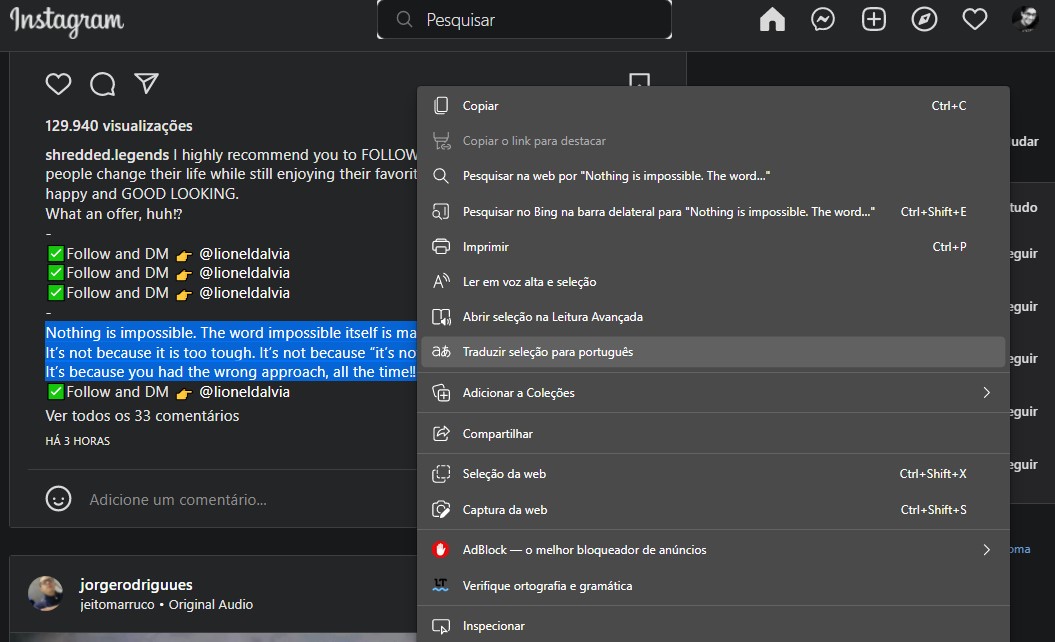Open comment bubble icon on post
The height and width of the screenshot is (642, 1055).
click(103, 84)
